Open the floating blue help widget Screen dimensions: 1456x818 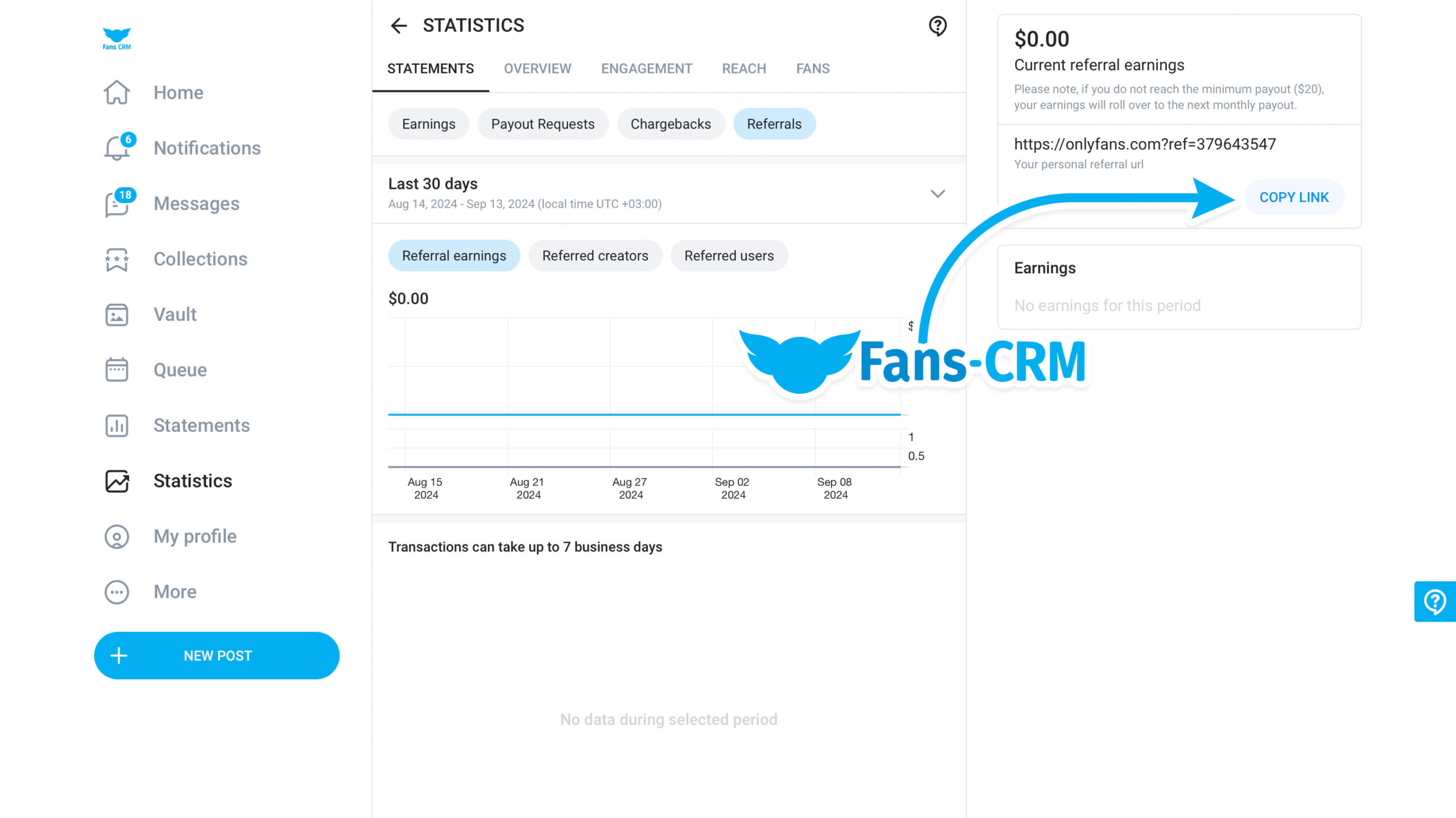1435,601
